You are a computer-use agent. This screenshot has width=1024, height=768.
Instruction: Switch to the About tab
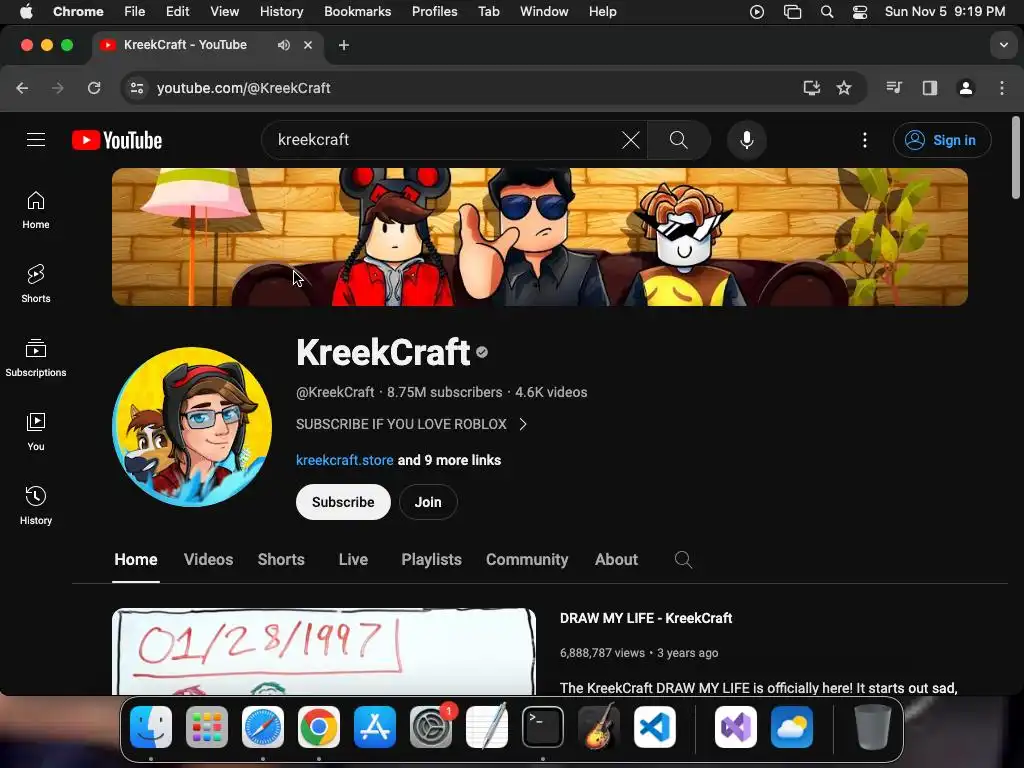616,560
